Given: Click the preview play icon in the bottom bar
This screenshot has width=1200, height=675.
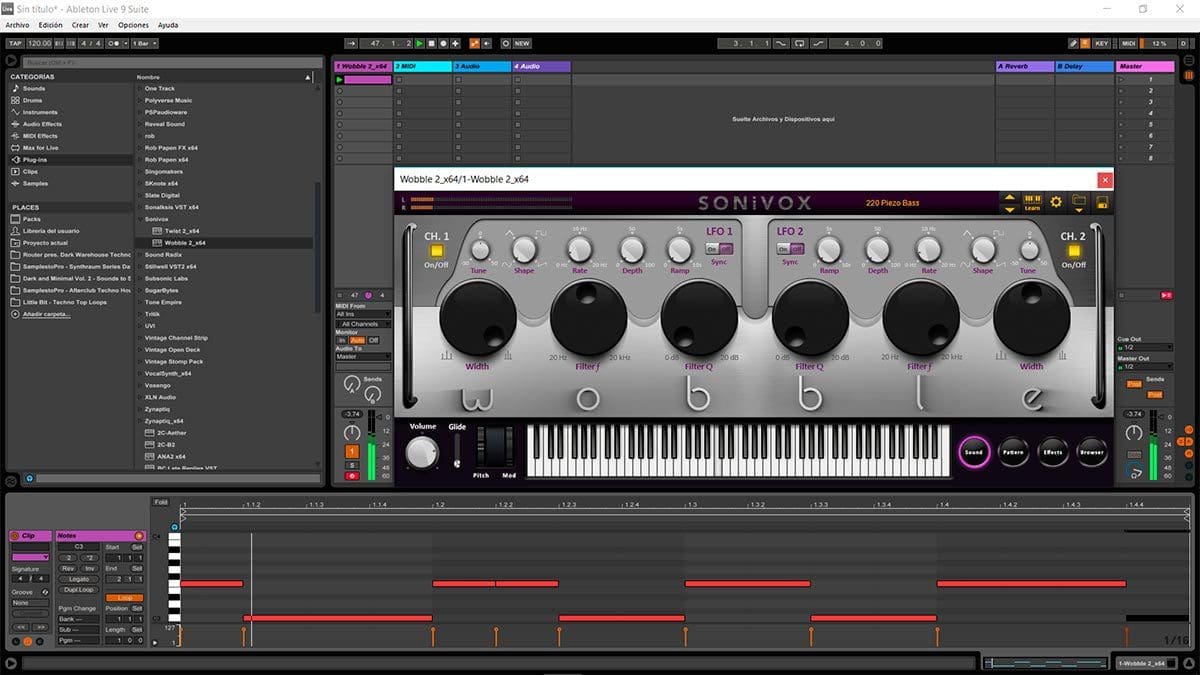Looking at the screenshot, I should tap(11, 663).
